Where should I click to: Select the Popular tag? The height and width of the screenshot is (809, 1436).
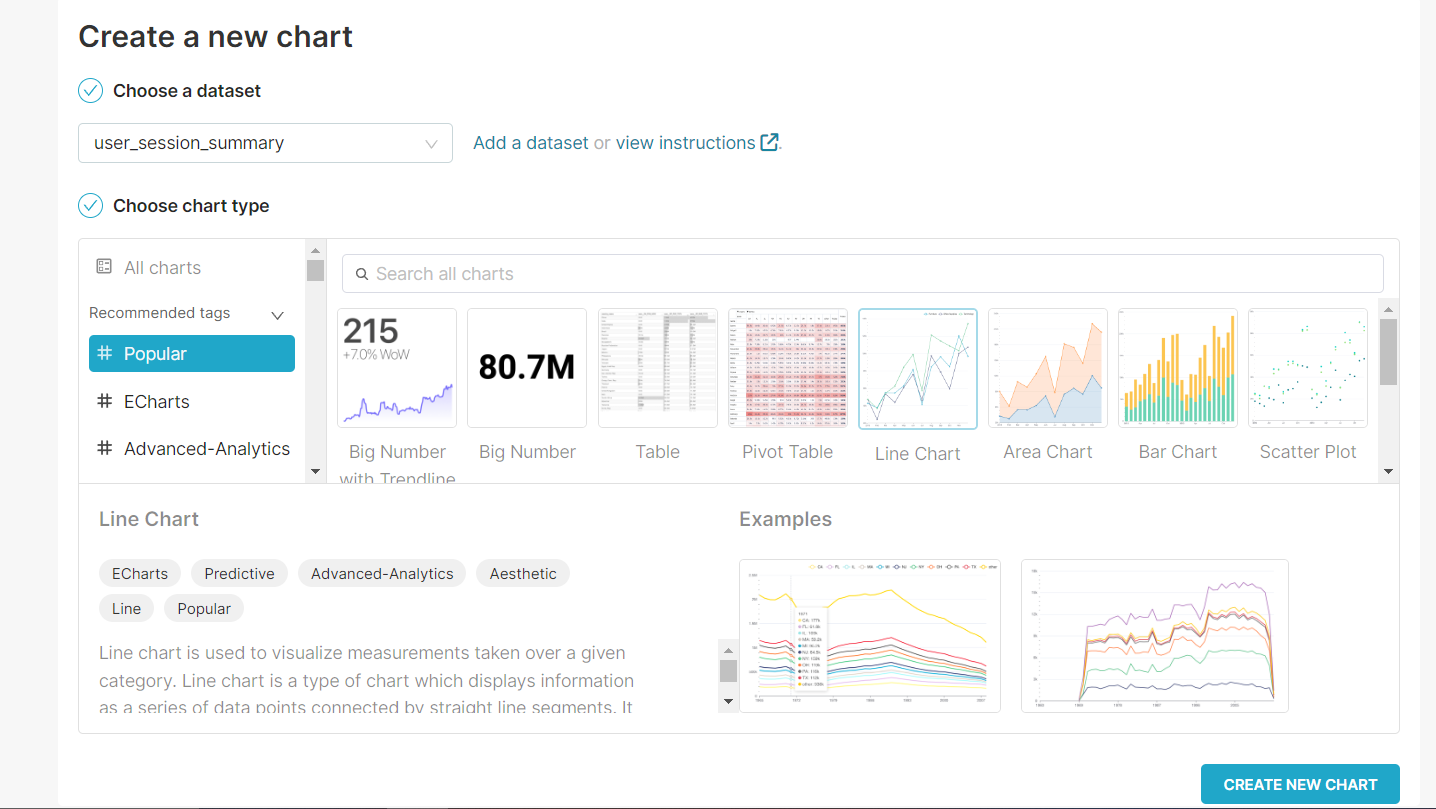pos(192,354)
